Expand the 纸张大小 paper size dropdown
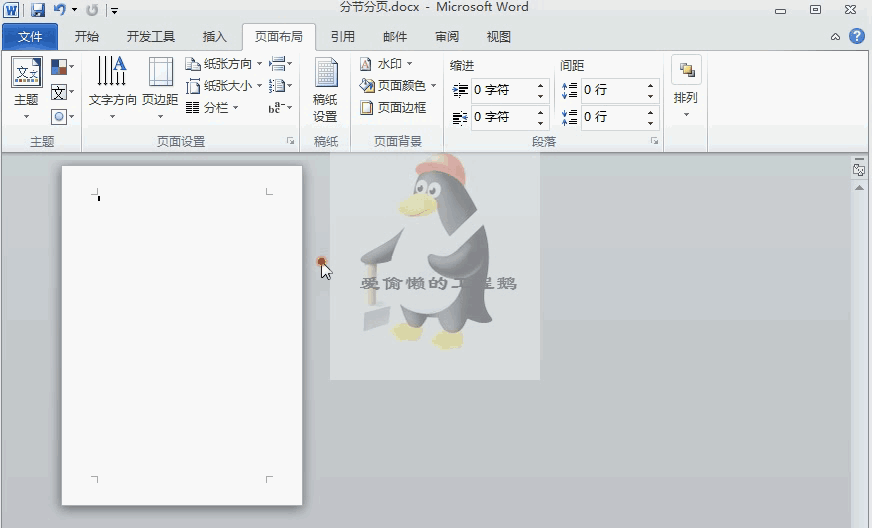 click(226, 86)
